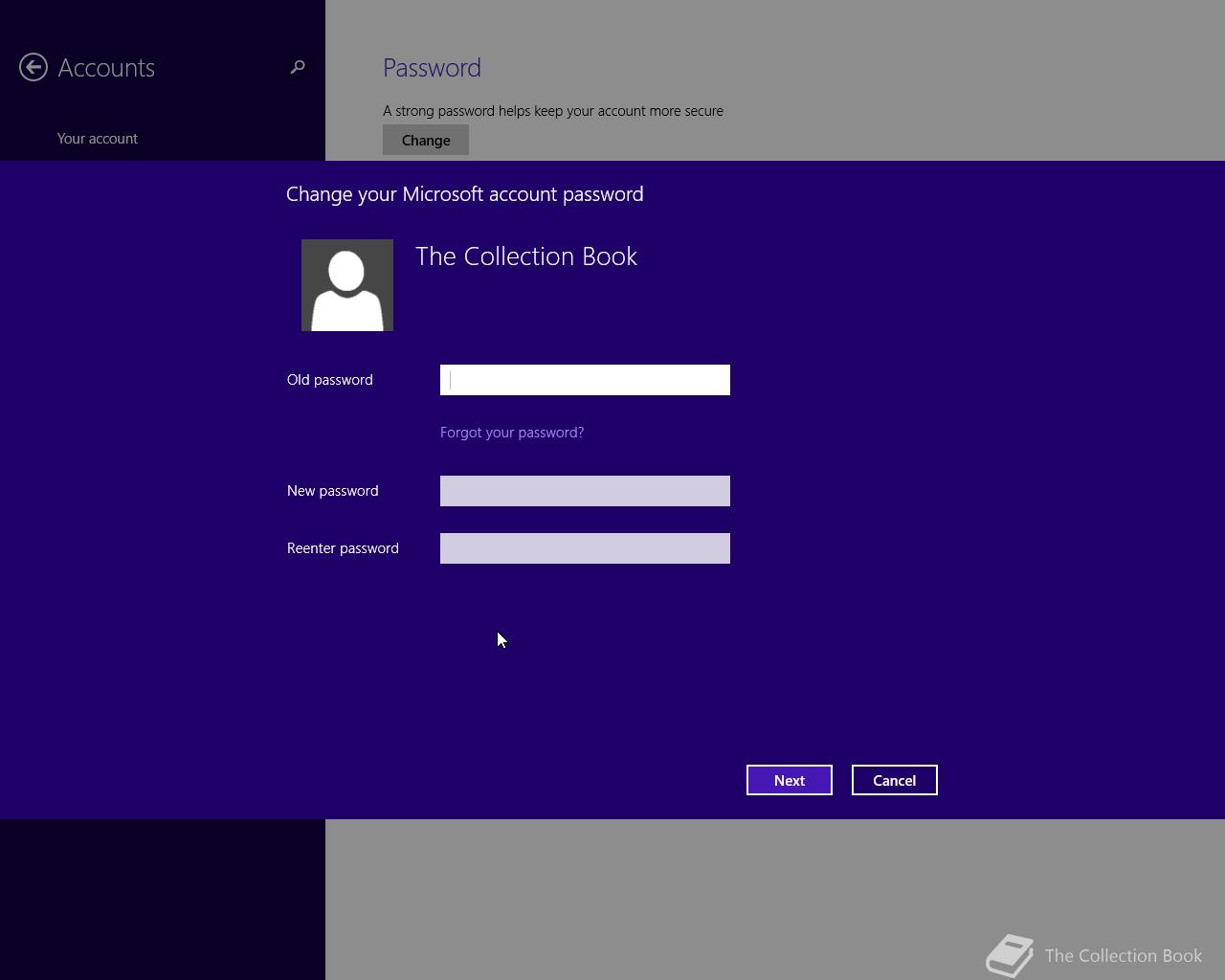This screenshot has width=1225, height=980.
Task: Click The Collection Book account name
Action: [x=526, y=256]
